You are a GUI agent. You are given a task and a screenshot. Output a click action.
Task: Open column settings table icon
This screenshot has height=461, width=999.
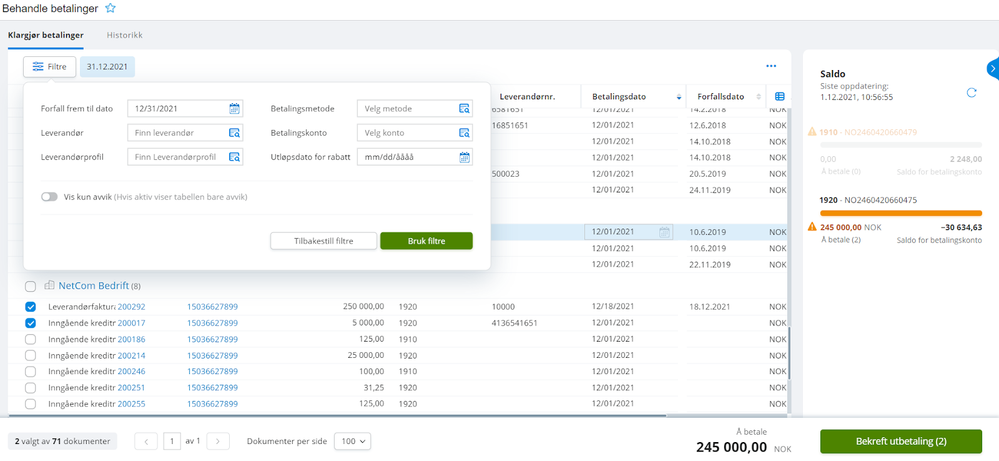780,97
